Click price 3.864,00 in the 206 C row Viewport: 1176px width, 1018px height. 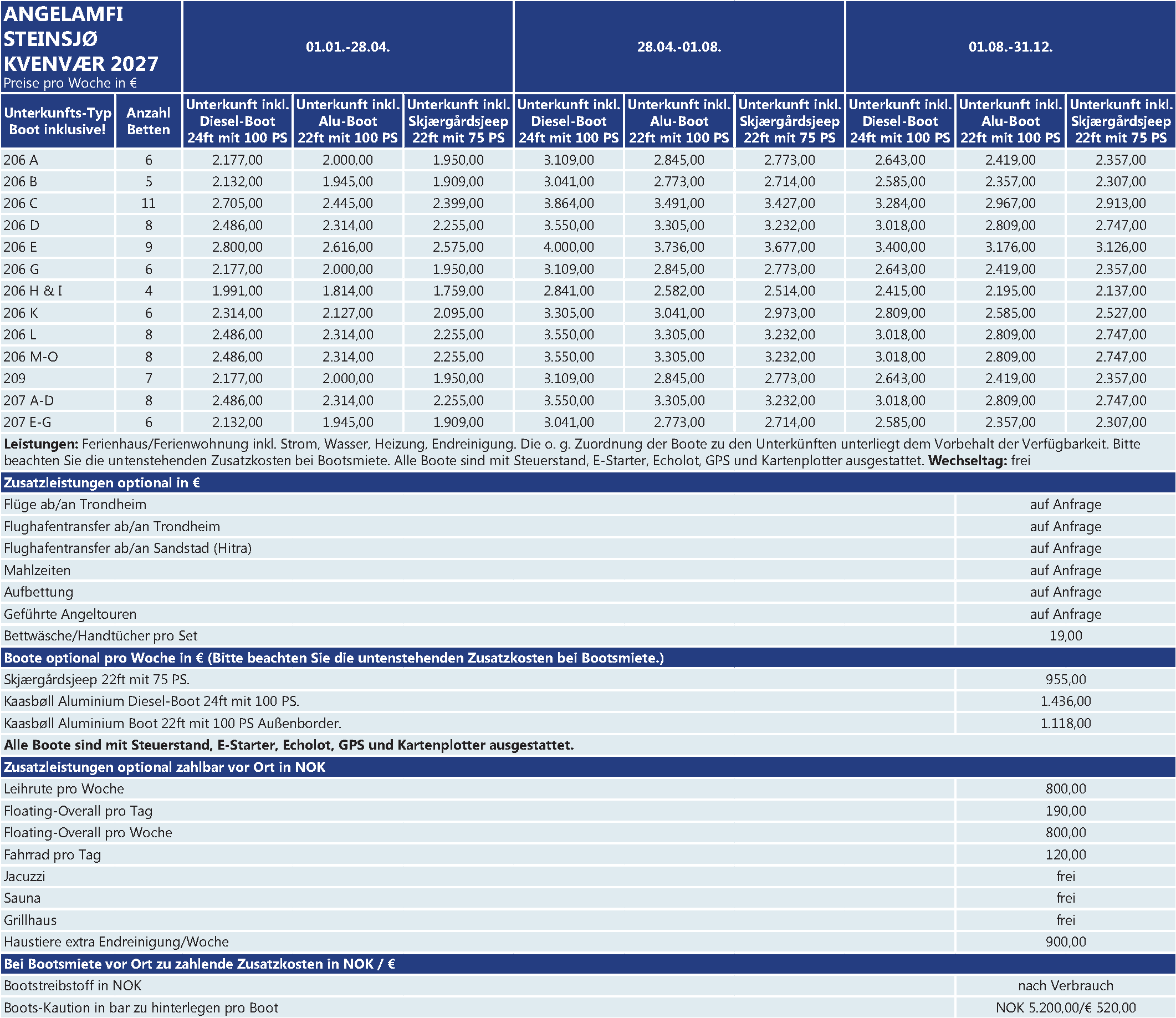coord(569,203)
